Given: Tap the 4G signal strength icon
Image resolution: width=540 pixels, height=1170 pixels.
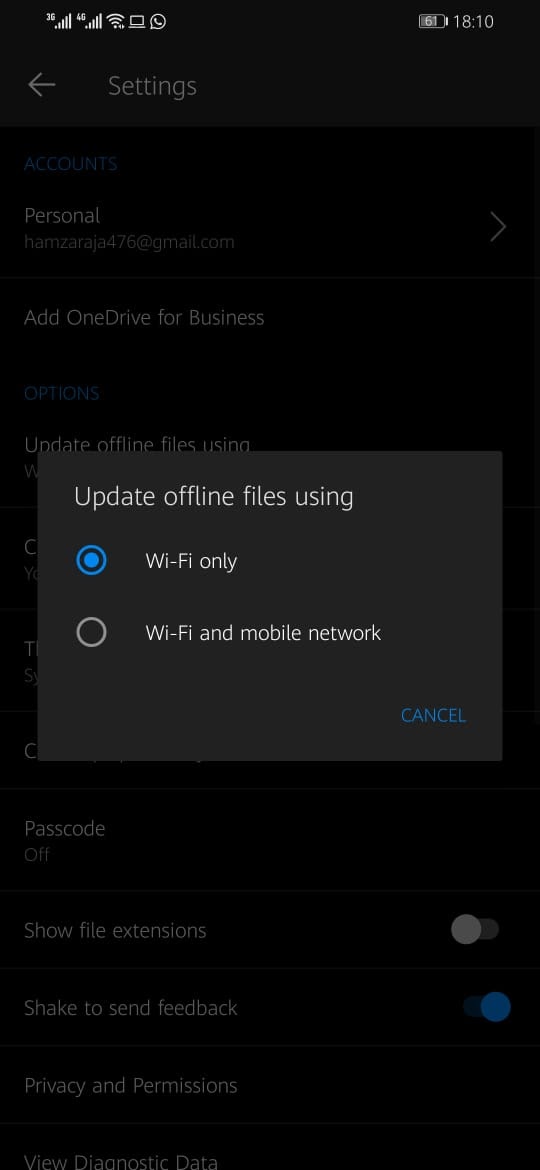Looking at the screenshot, I should [89, 21].
